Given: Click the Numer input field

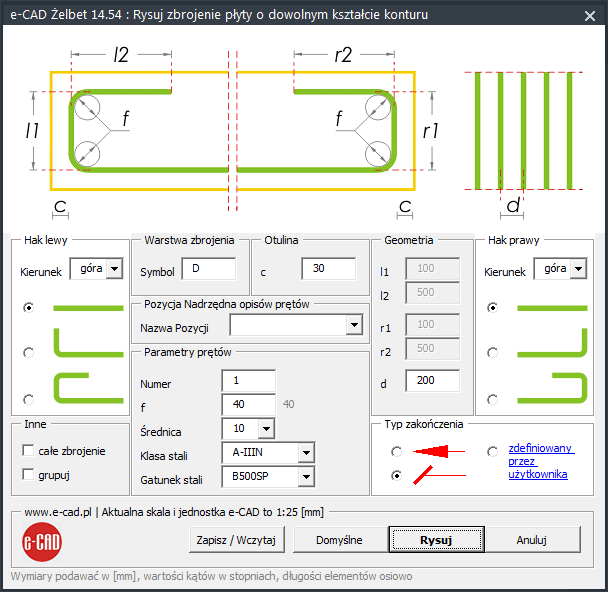Looking at the screenshot, I should pos(249,380).
